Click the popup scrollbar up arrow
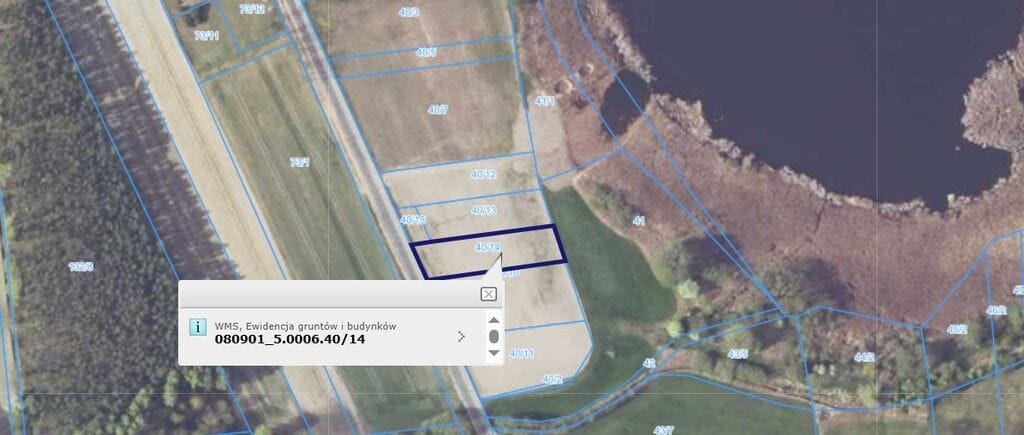This screenshot has height=435, width=1024. (x=494, y=319)
